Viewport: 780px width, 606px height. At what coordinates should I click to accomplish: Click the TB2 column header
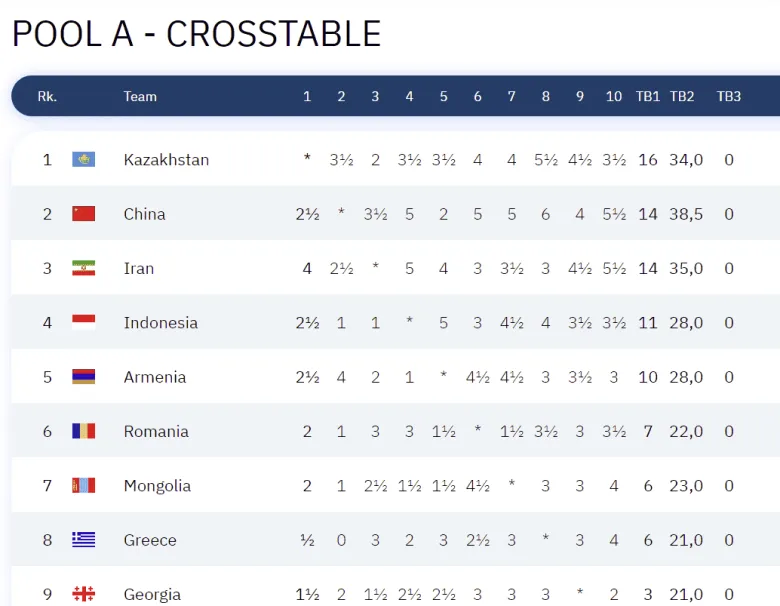click(x=682, y=97)
